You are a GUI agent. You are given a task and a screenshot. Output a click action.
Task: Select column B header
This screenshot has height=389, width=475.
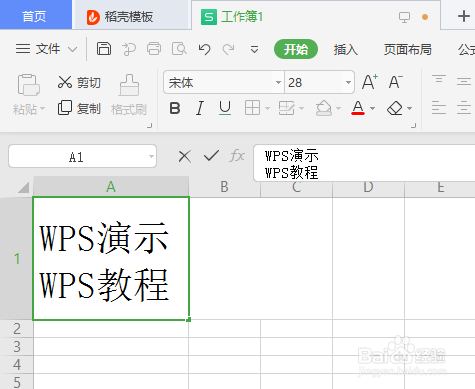[x=224, y=187]
